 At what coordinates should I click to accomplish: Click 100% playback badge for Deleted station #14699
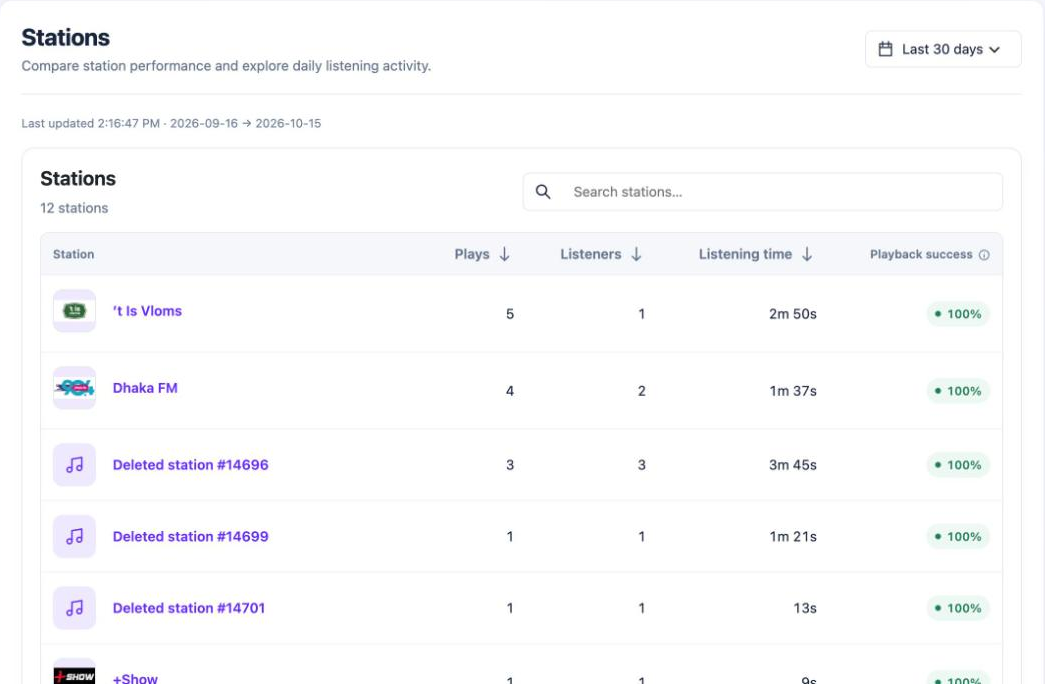958,537
